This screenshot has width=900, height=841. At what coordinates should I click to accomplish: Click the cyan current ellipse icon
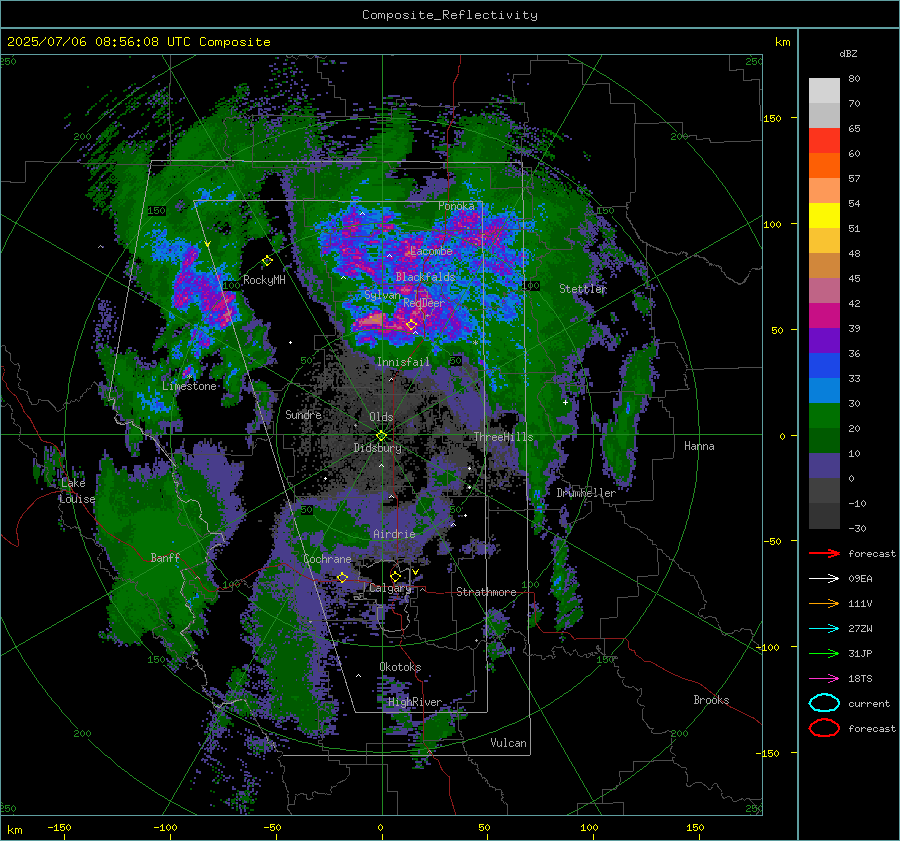(x=824, y=703)
